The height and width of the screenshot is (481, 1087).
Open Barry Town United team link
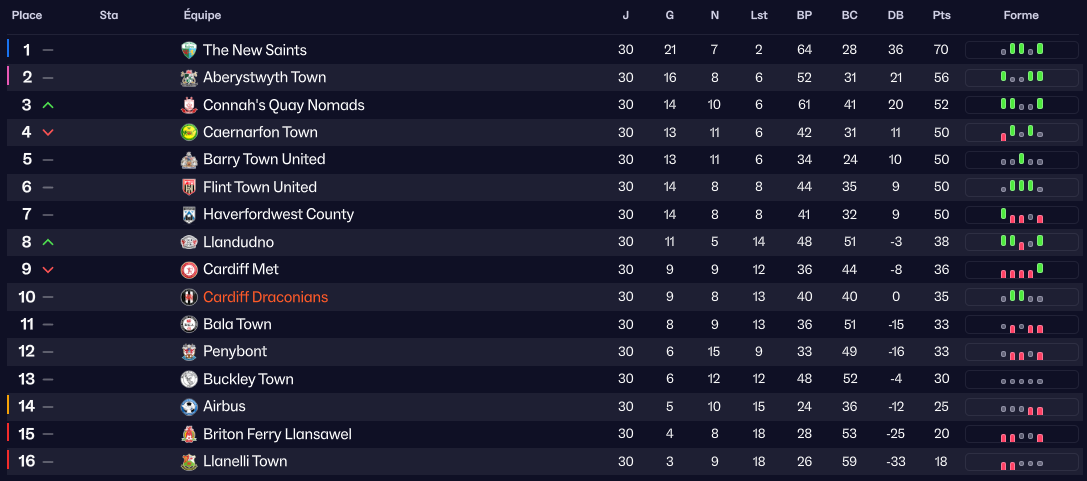tap(264, 159)
